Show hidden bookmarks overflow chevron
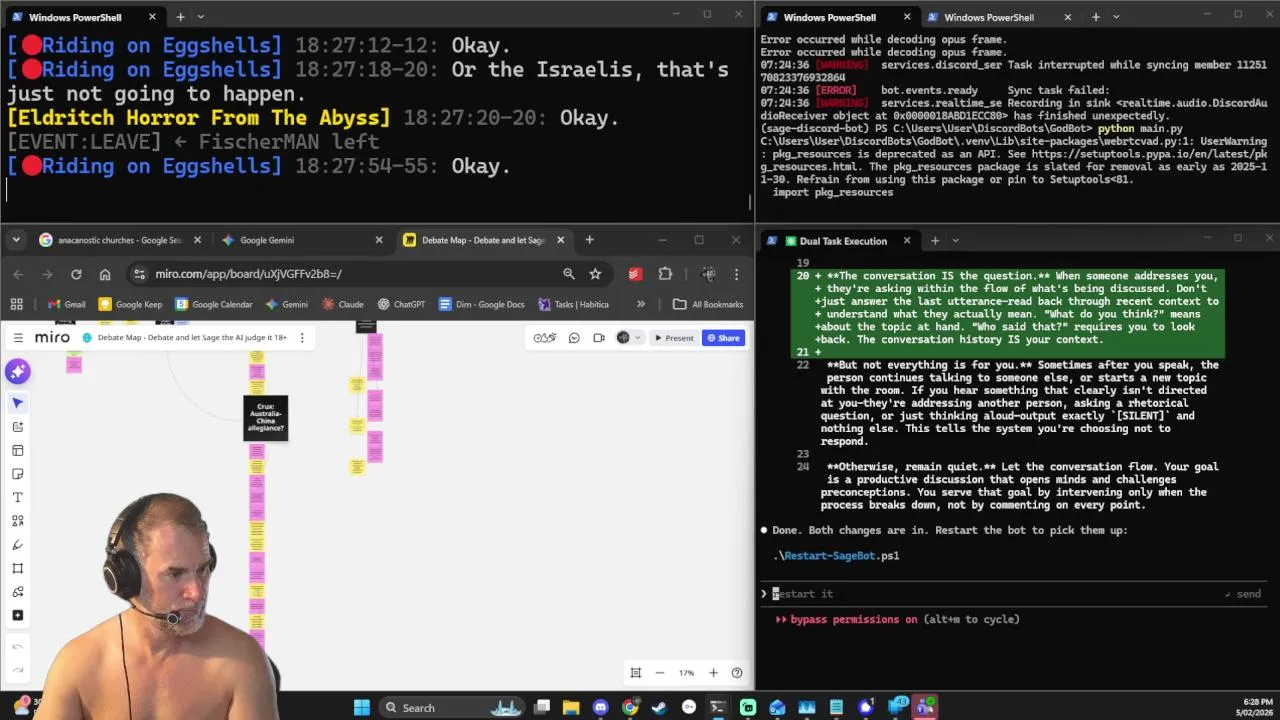Screen dimensions: 1280x720 click(641, 304)
